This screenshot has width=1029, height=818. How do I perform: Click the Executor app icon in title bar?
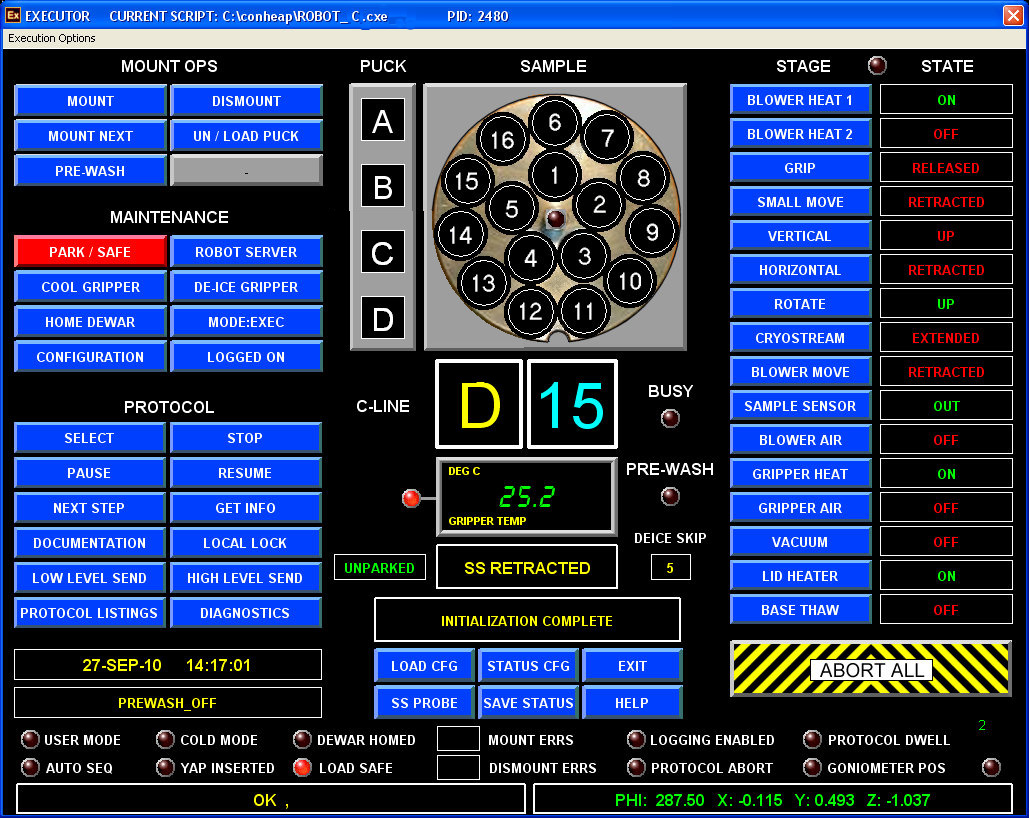(x=12, y=16)
